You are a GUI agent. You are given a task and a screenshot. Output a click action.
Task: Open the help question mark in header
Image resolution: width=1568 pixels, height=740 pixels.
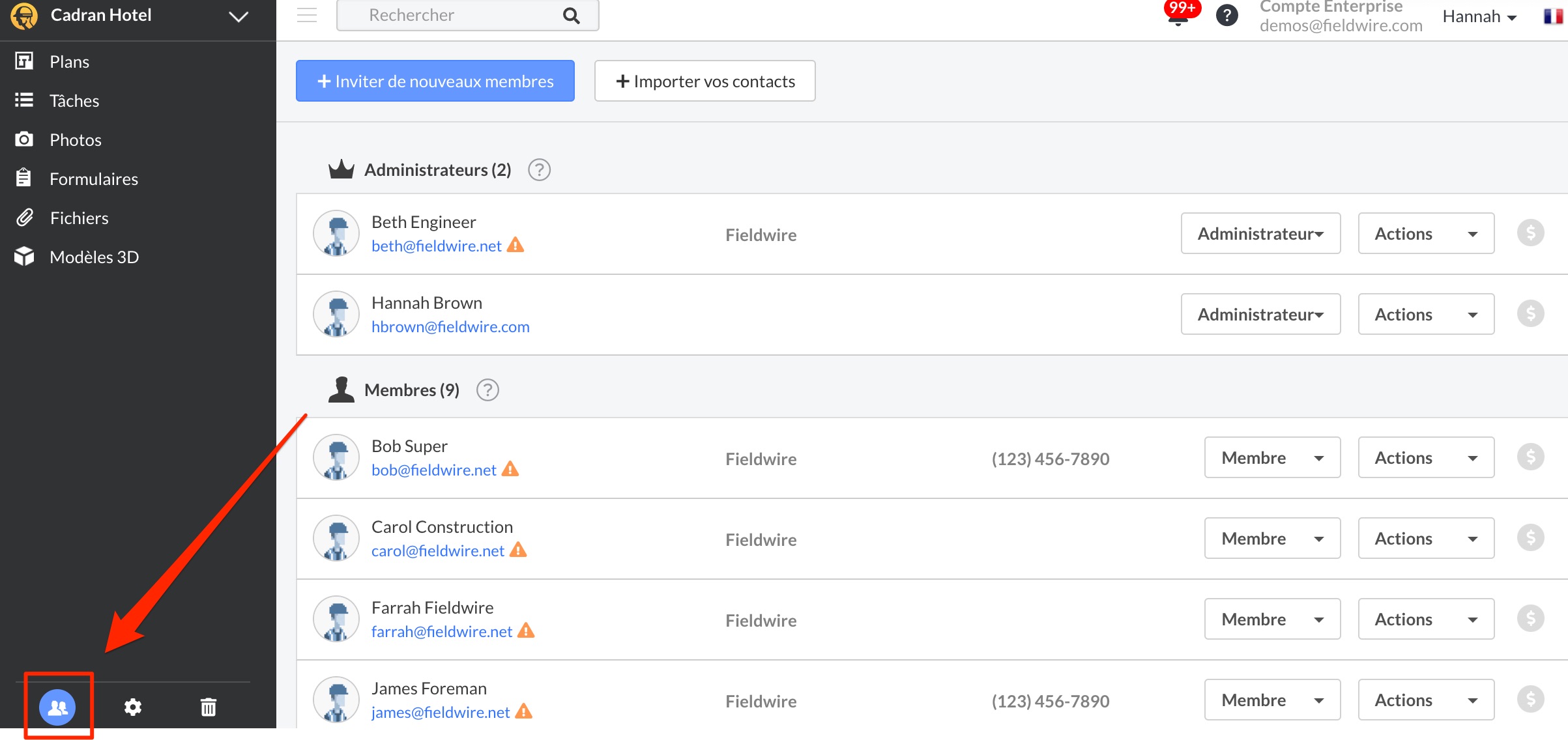tap(1227, 15)
